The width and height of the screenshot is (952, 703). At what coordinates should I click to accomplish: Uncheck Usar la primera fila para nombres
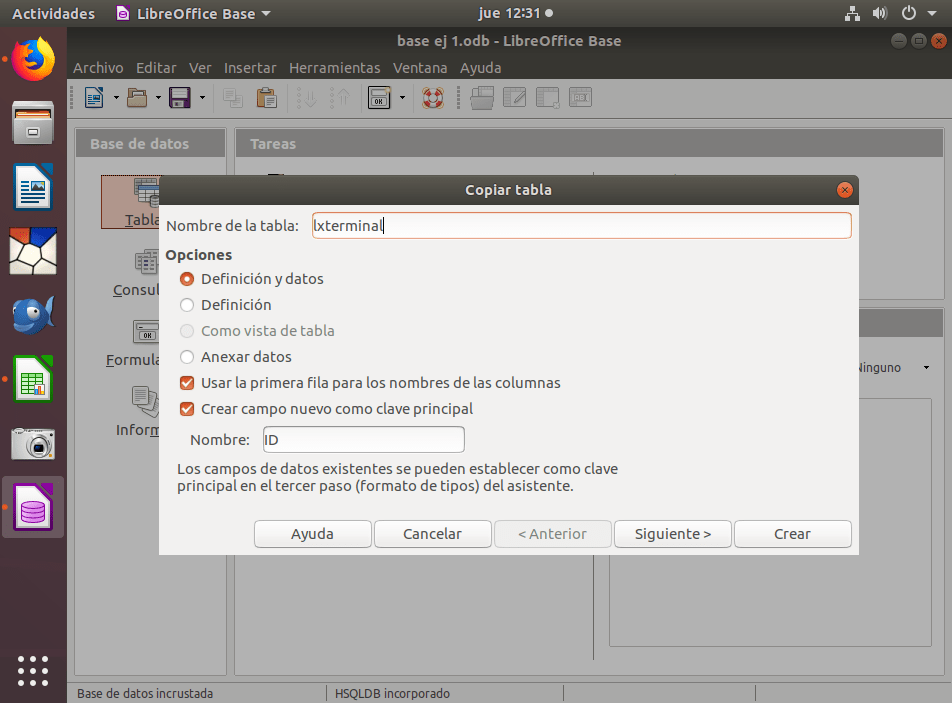pos(187,383)
